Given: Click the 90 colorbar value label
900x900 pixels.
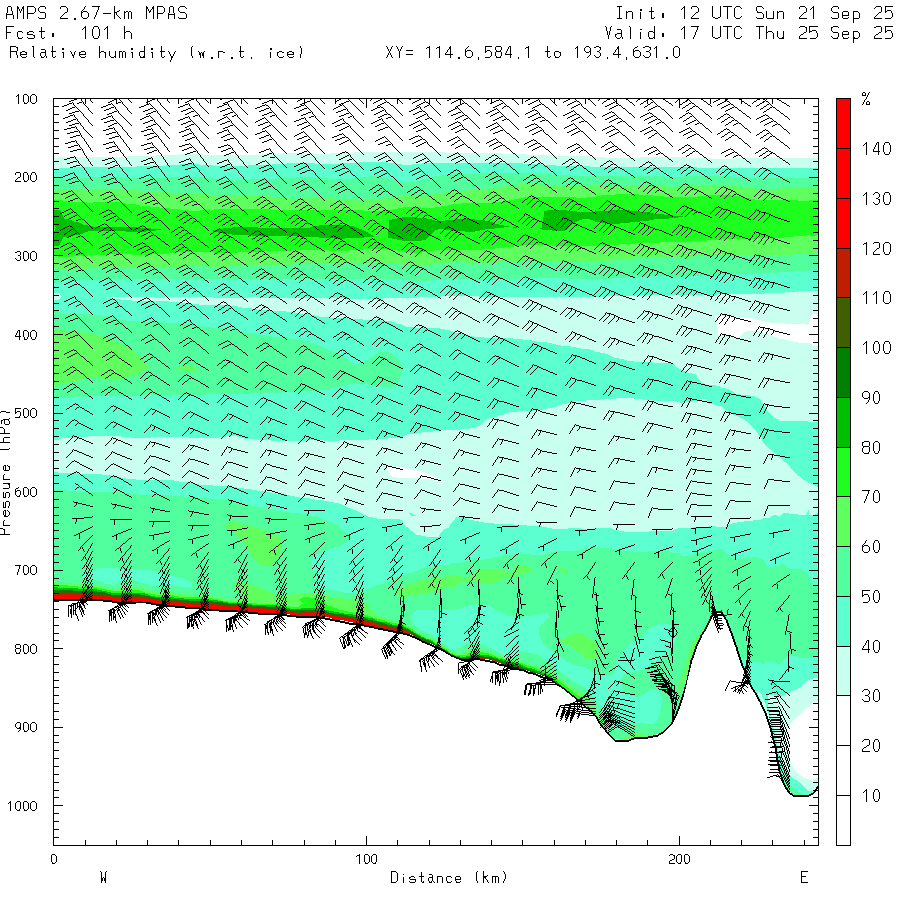Looking at the screenshot, I should [871, 398].
